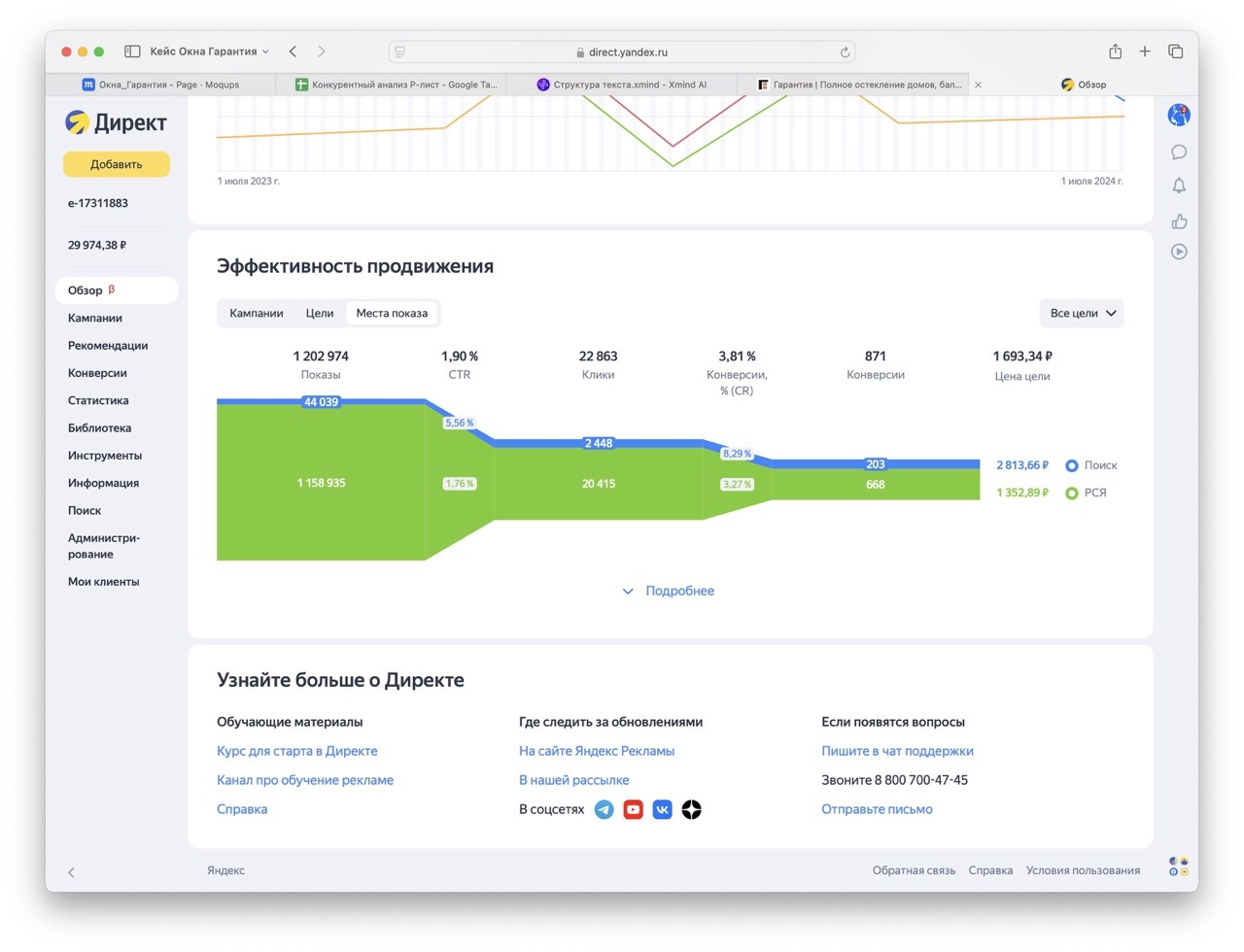Open the user avatar profile menu
The height and width of the screenshot is (952, 1244).
[1179, 116]
